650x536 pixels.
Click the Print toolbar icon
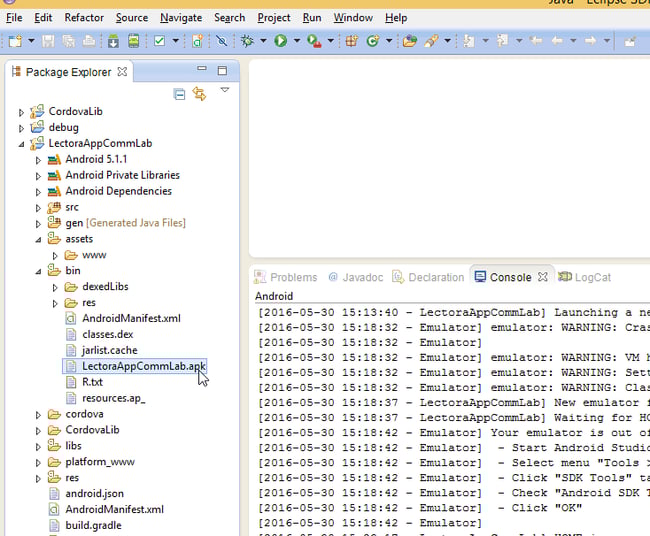pos(89,41)
